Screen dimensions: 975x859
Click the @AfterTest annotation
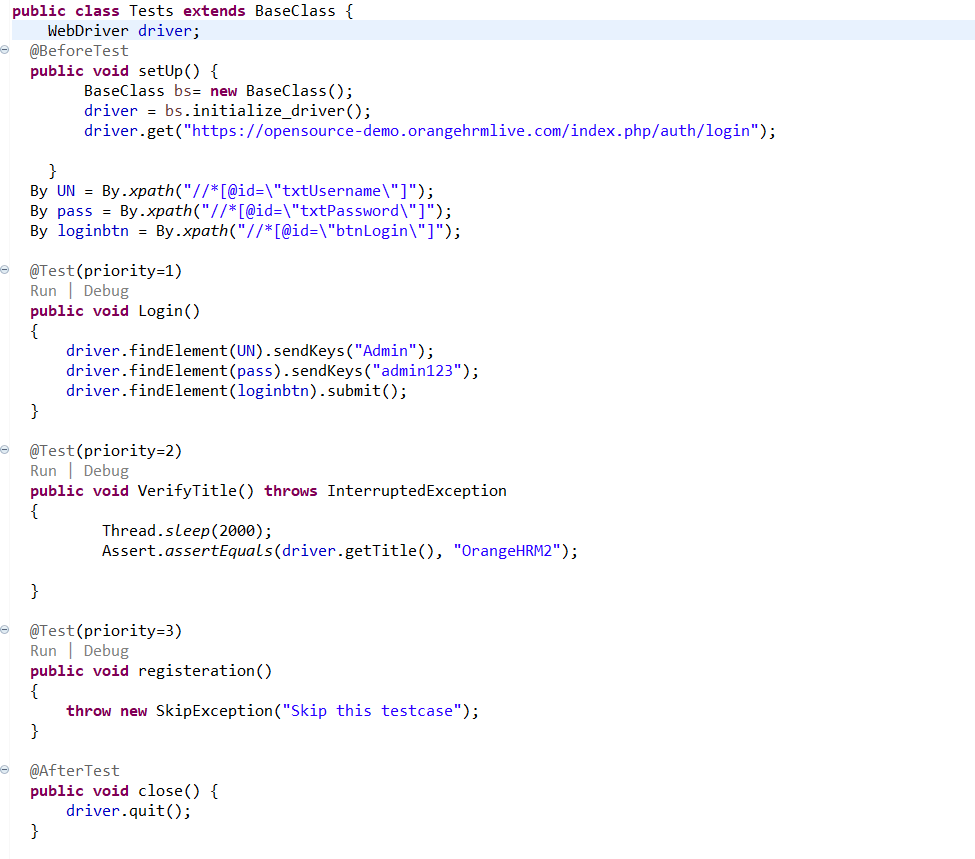(75, 771)
